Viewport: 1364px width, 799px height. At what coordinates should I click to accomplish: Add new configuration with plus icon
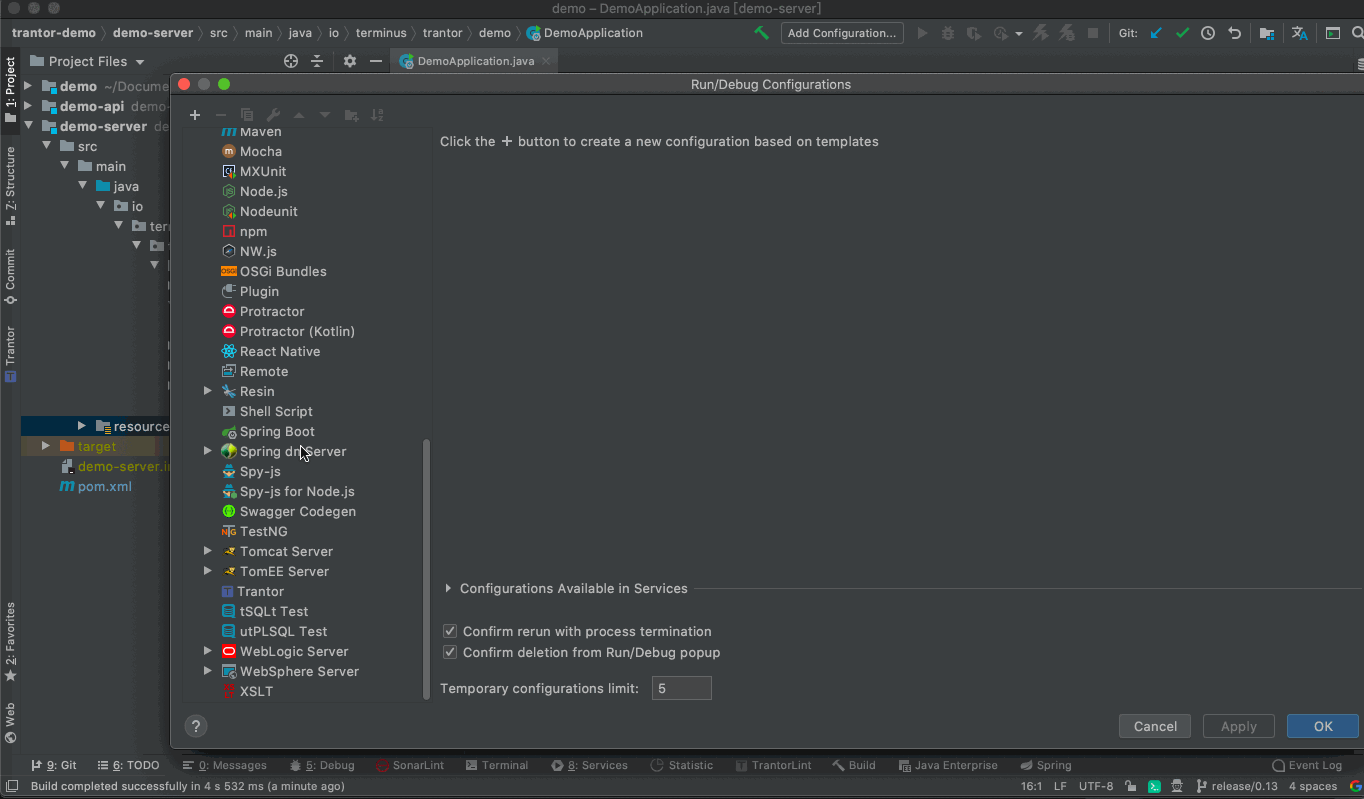point(195,115)
